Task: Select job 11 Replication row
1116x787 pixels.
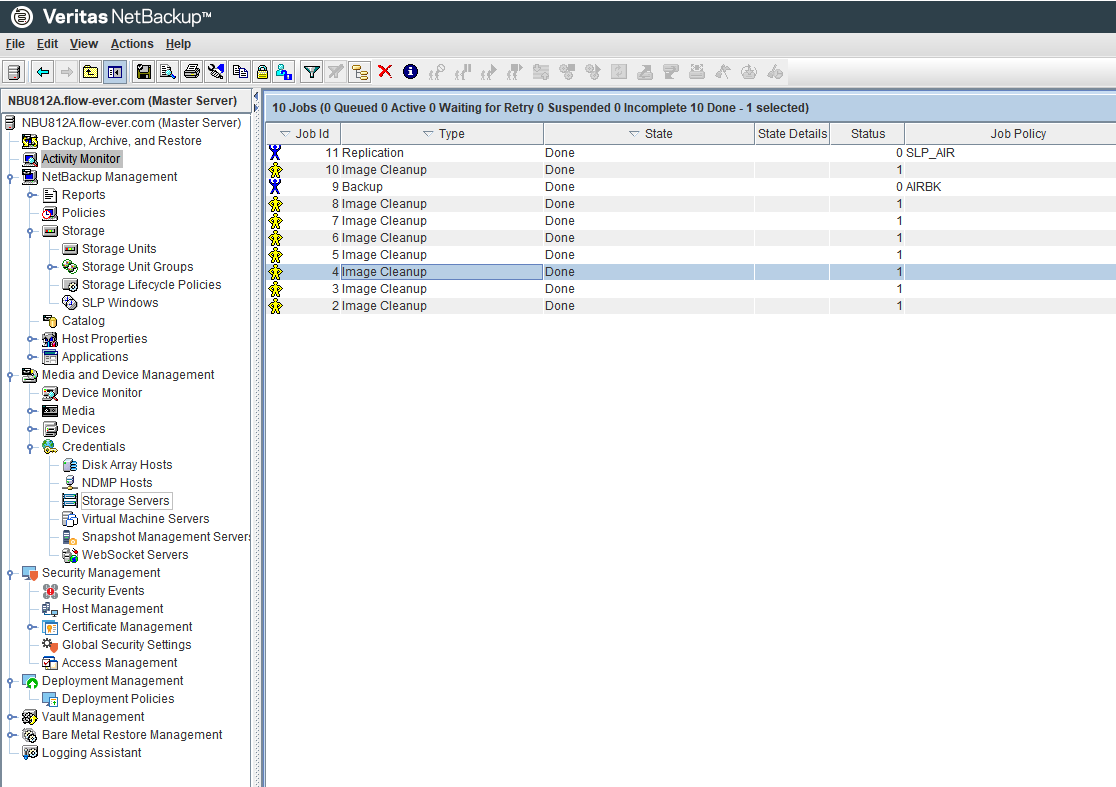Action: pyautogui.click(x=690, y=153)
